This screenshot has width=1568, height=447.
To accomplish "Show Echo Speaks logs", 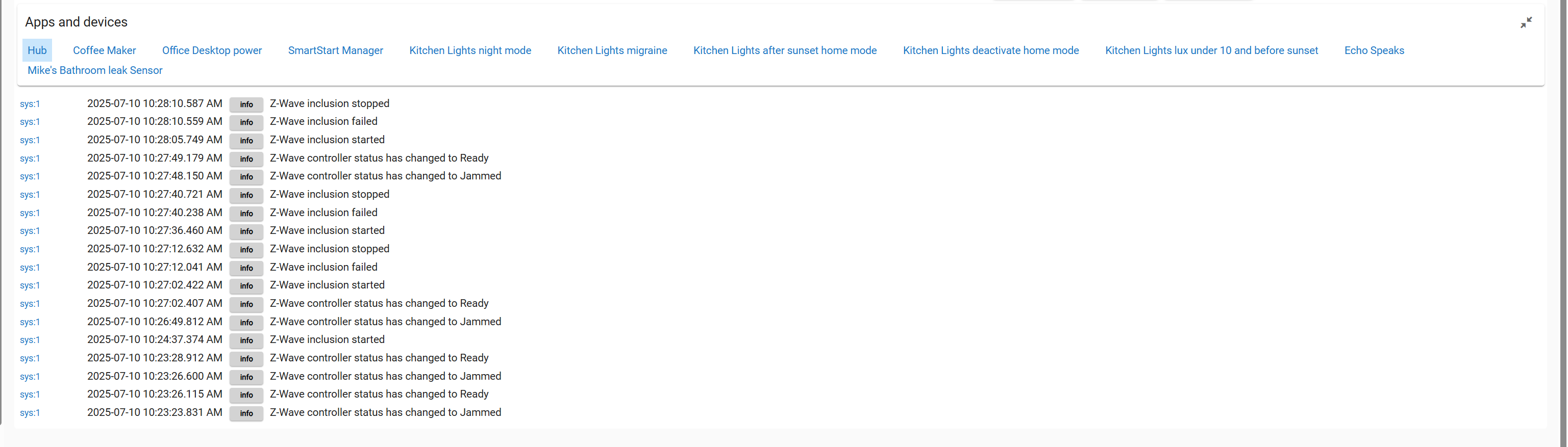I will (1374, 50).
